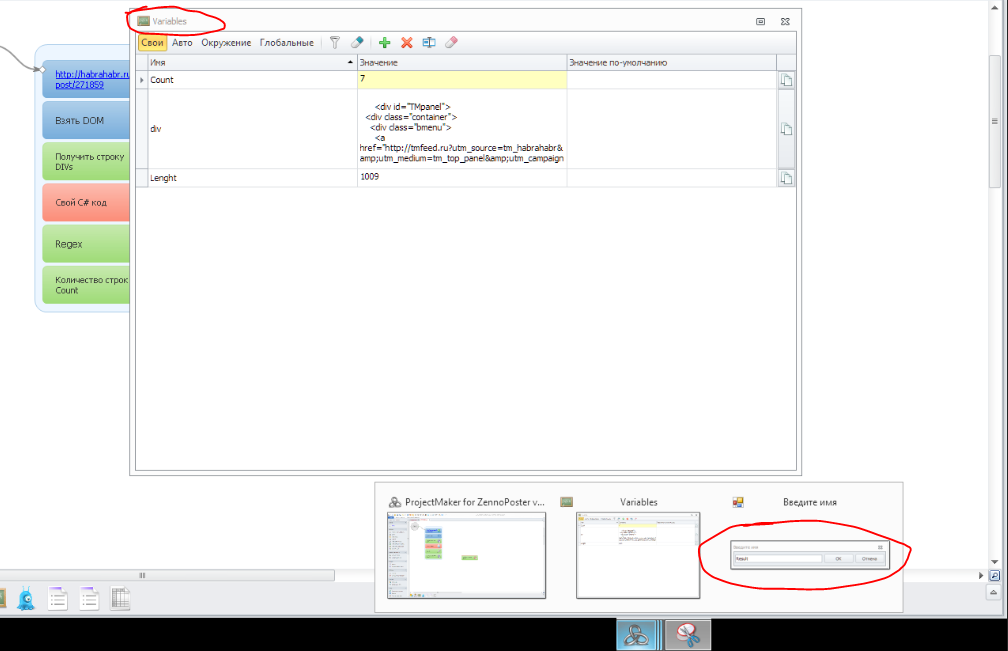Click the magnifier zoom icon at bottom right
This screenshot has height=651, width=1008.
point(994,575)
